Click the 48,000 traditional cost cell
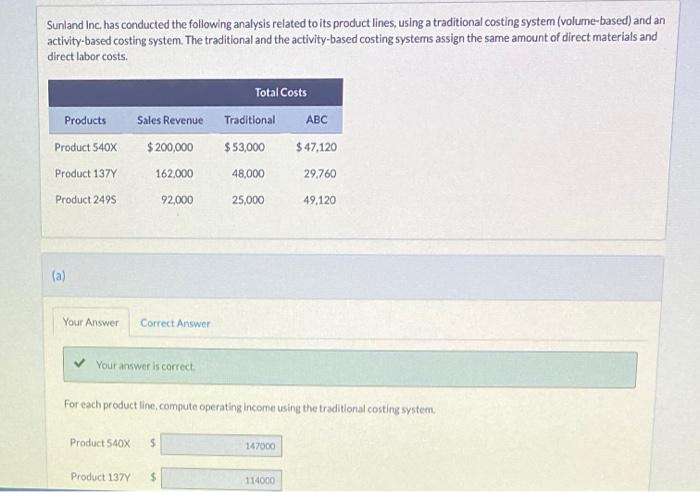 pos(248,173)
